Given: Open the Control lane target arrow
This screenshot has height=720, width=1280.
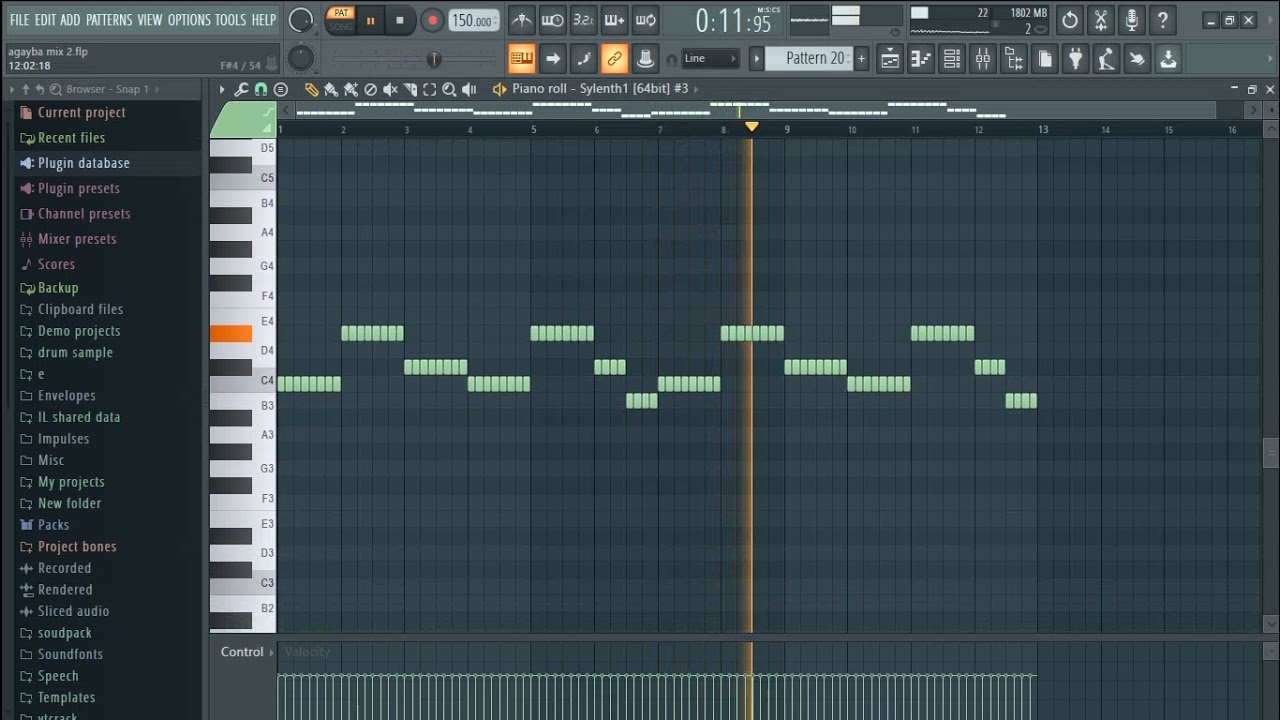Looking at the screenshot, I should [271, 653].
